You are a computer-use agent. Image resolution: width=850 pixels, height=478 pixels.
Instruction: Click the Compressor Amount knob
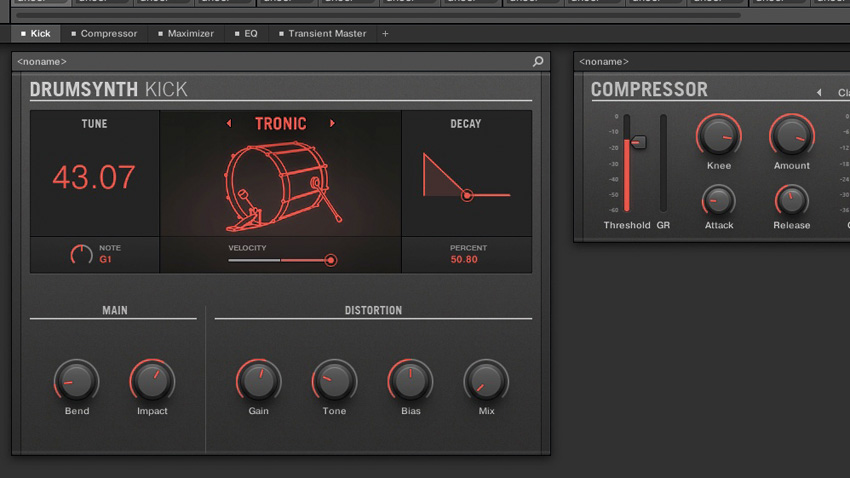pyautogui.click(x=791, y=135)
